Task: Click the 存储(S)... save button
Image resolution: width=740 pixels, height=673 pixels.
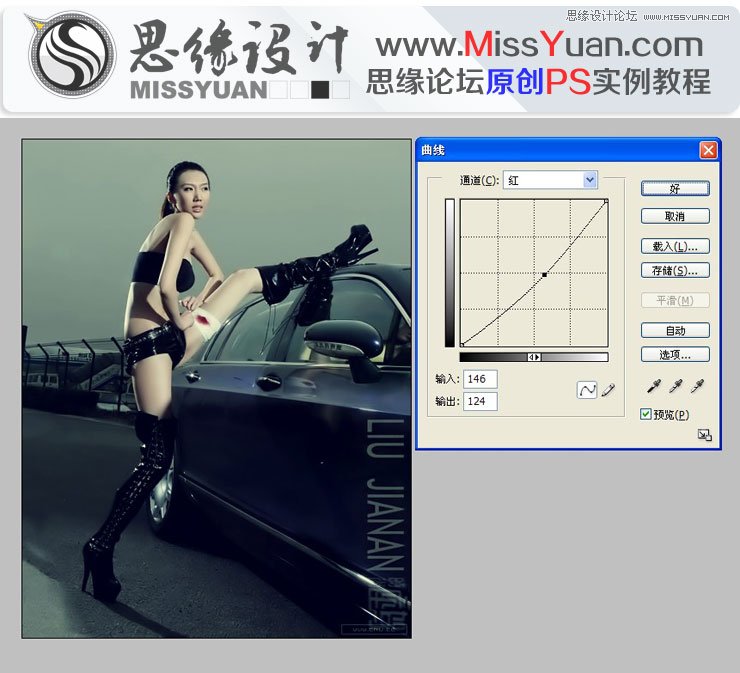Action: (675, 270)
